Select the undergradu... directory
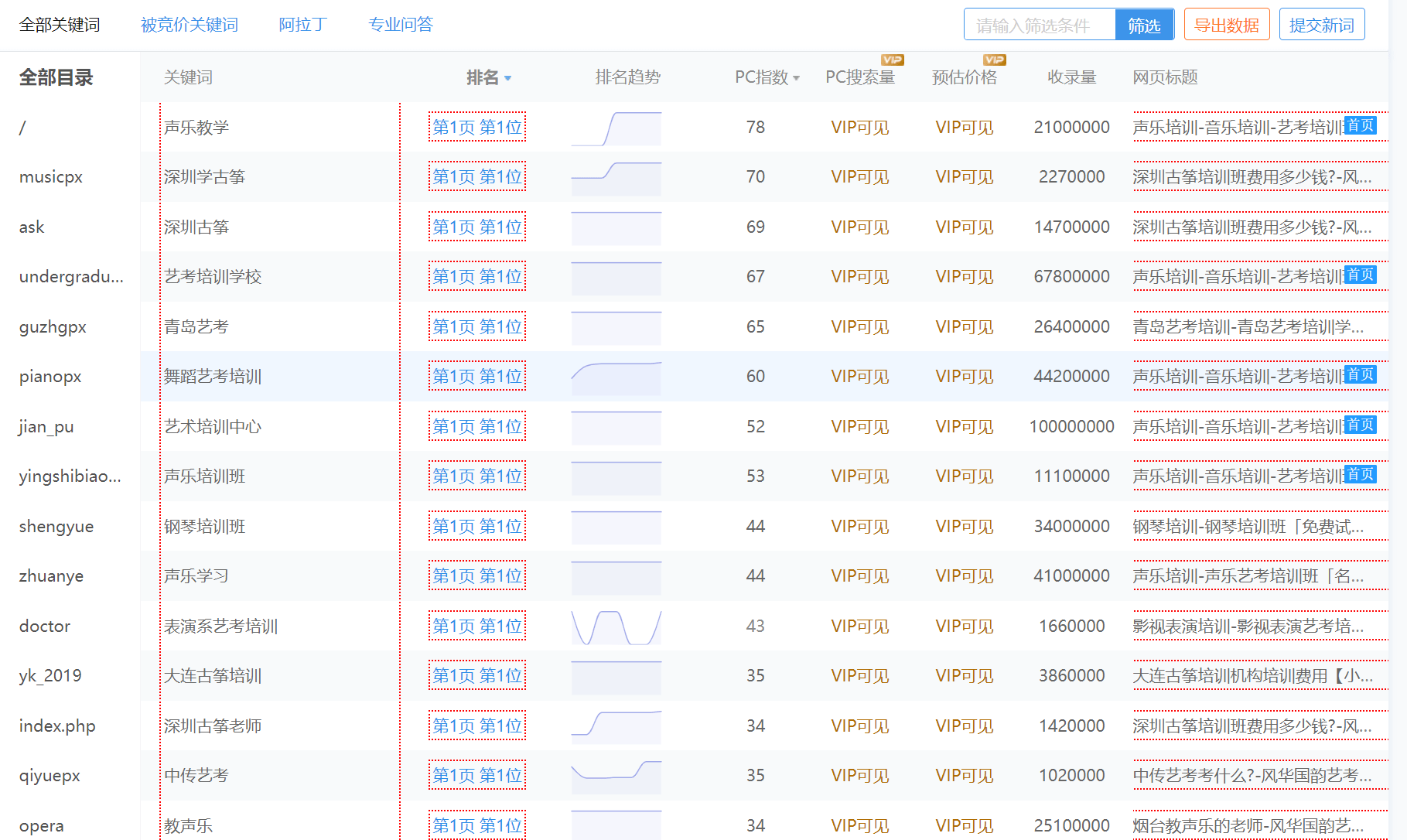This screenshot has height=840, width=1407. [71, 277]
